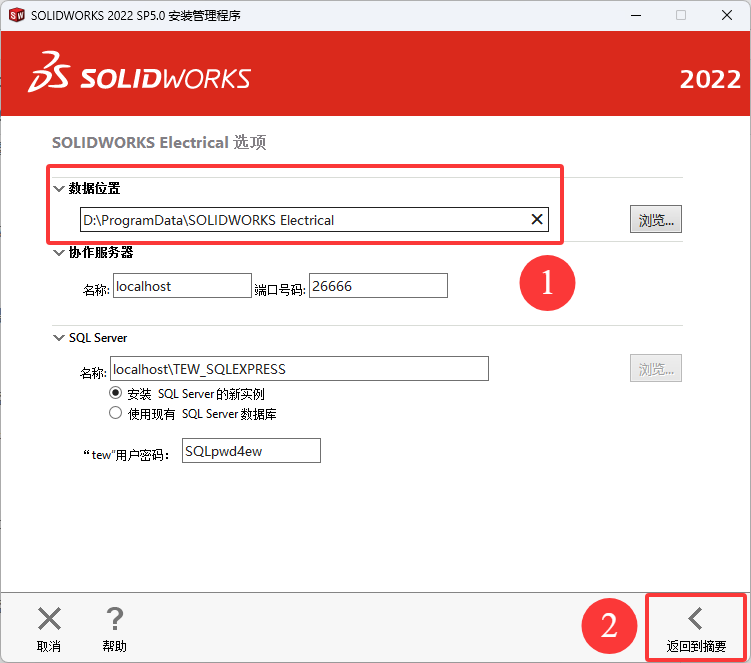Click the SOLIDWORKS Electrical 选项 heading
The width and height of the screenshot is (751, 663).
click(x=159, y=142)
